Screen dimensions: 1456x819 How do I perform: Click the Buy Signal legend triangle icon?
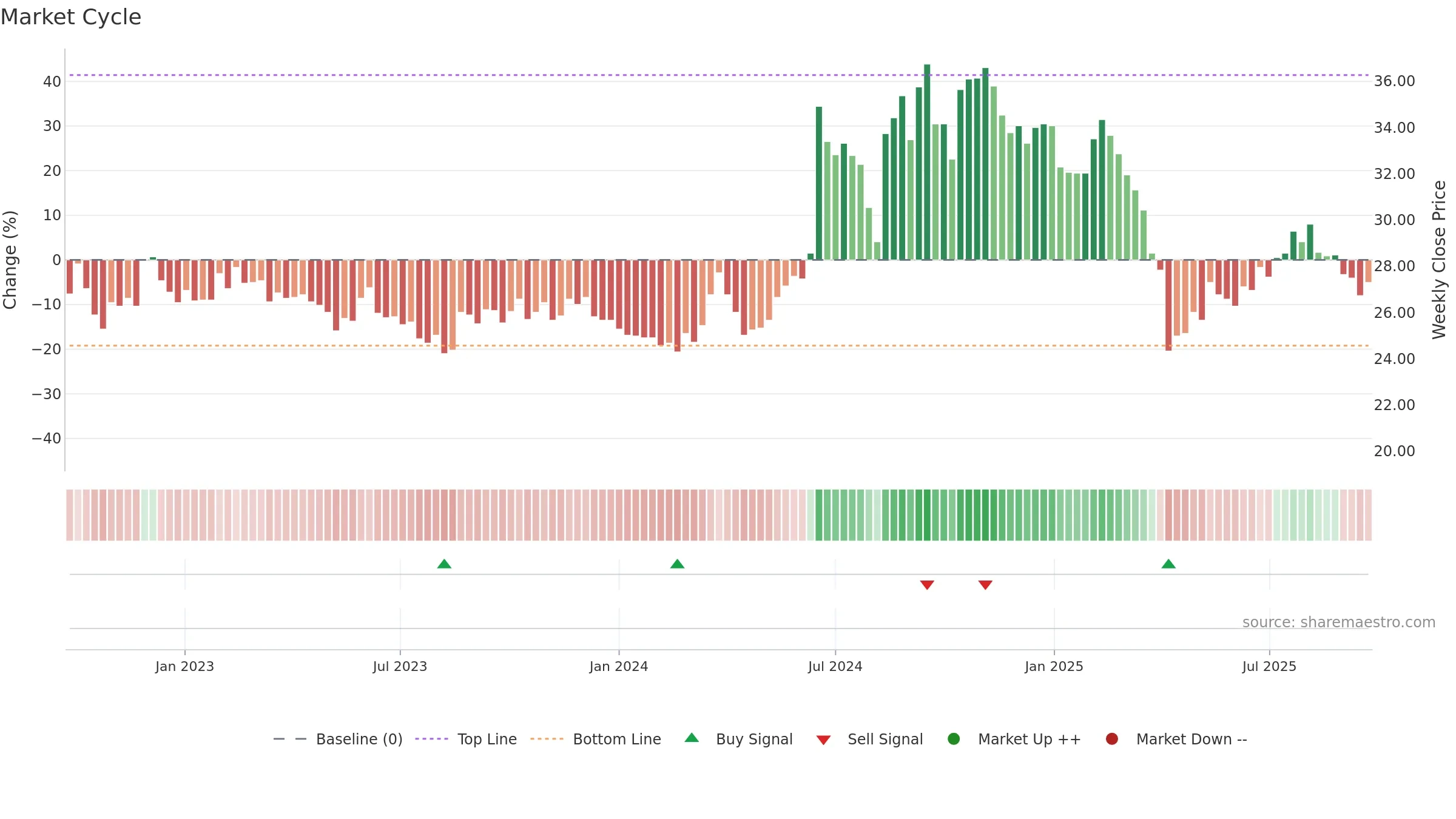pos(692,738)
